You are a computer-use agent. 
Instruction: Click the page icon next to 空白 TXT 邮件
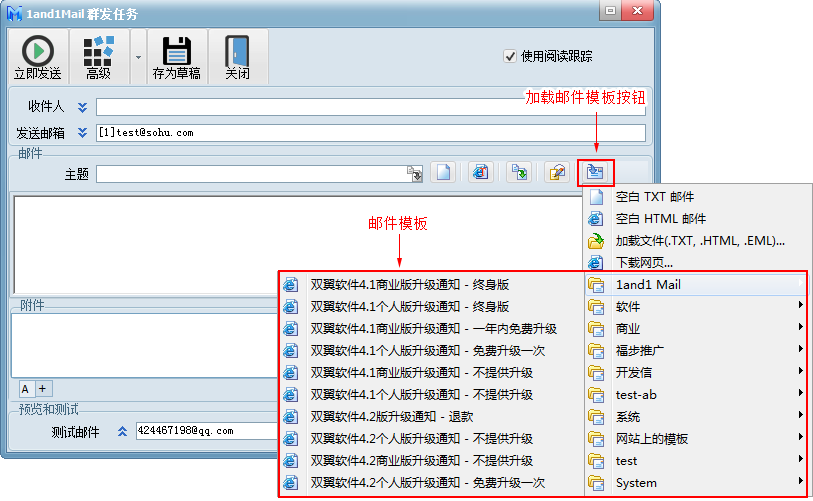[x=596, y=197]
